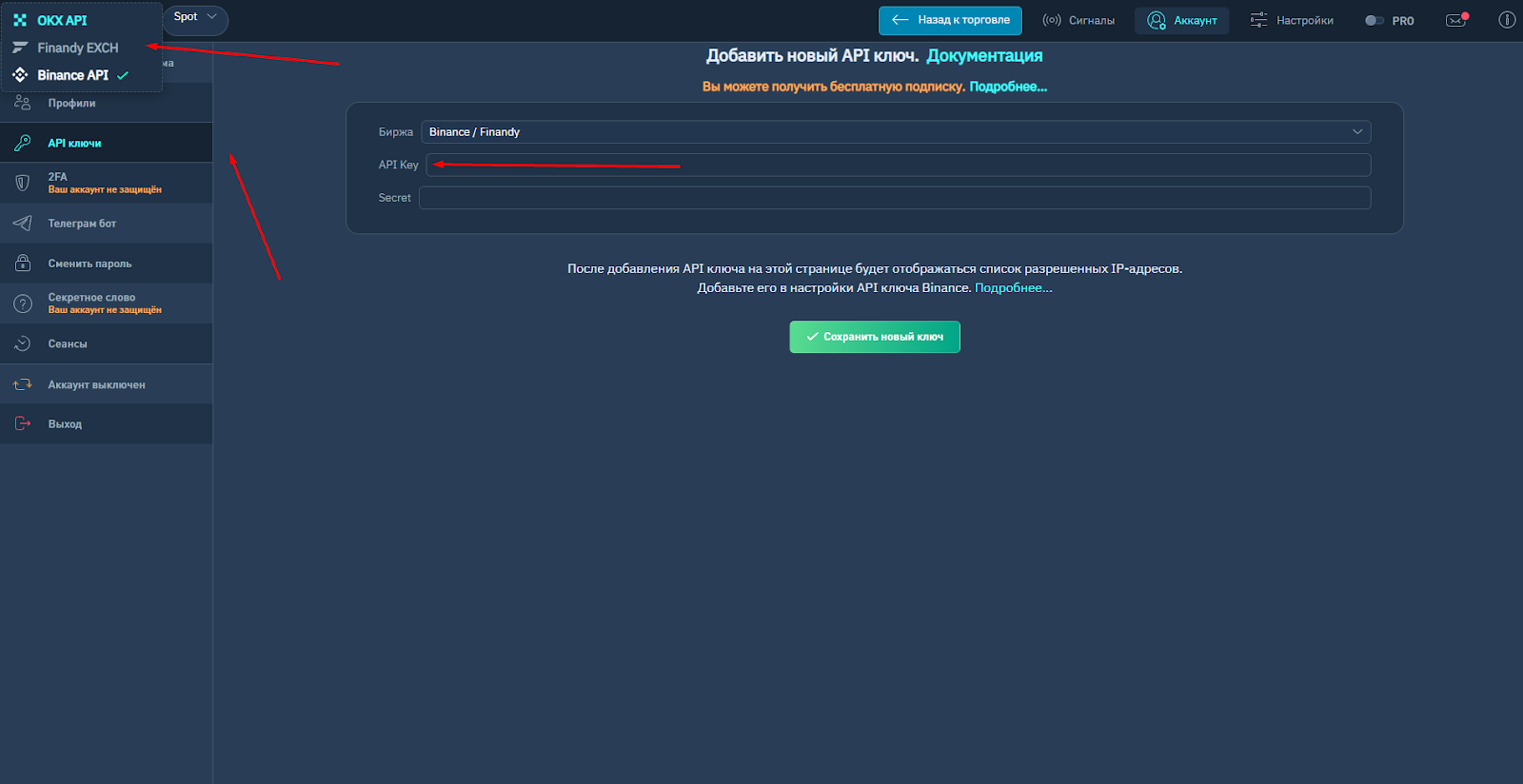Click the info icon in the top bar
The width and height of the screenshot is (1523, 784).
pyautogui.click(x=1507, y=20)
